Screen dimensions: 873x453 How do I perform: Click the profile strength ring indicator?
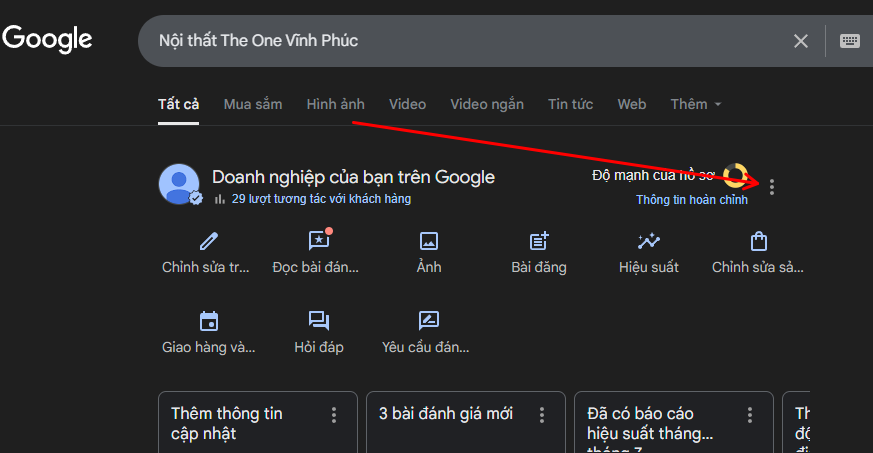coord(735,175)
